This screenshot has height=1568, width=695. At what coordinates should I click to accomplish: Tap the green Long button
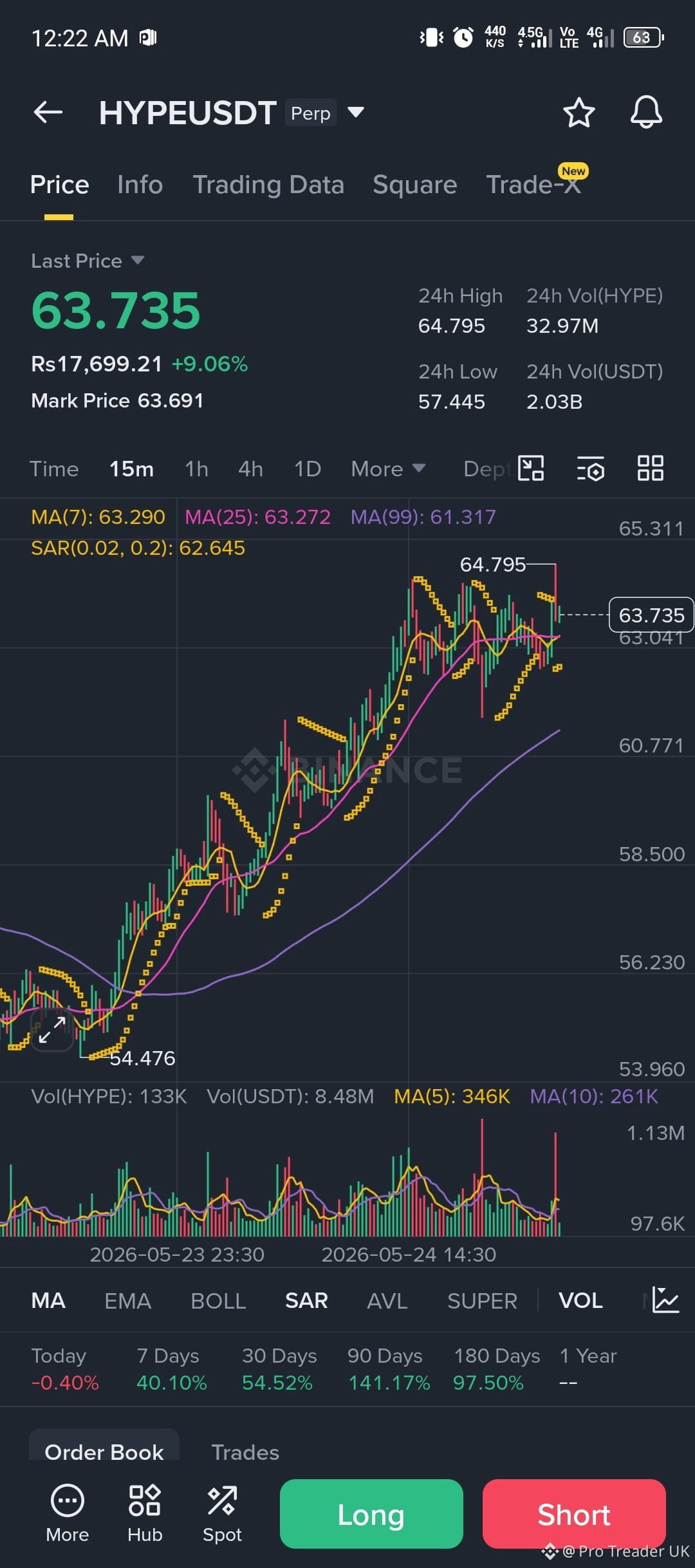click(x=371, y=1514)
